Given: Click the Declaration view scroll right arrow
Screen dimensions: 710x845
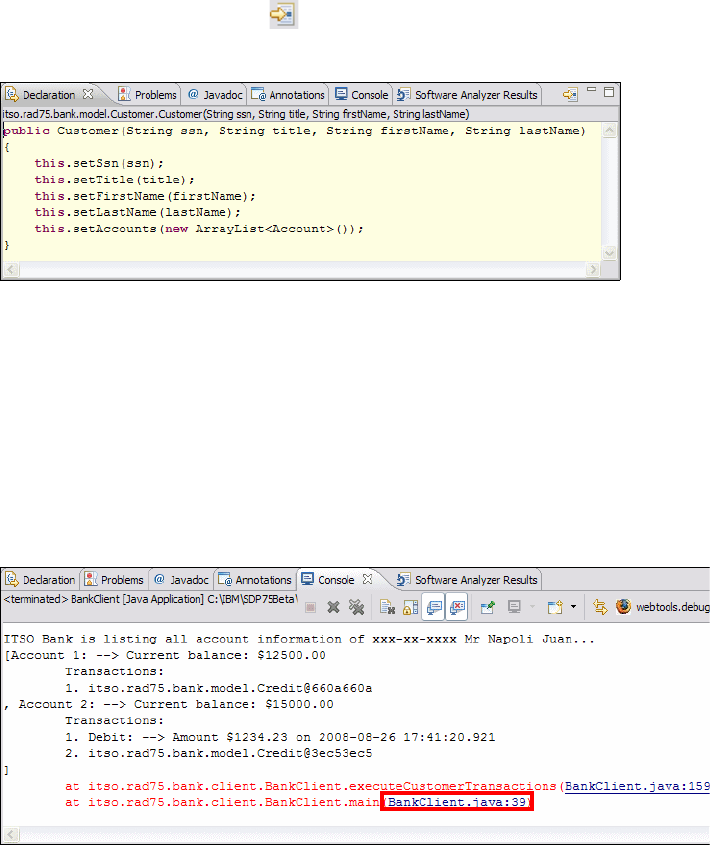Looking at the screenshot, I should click(x=592, y=269).
